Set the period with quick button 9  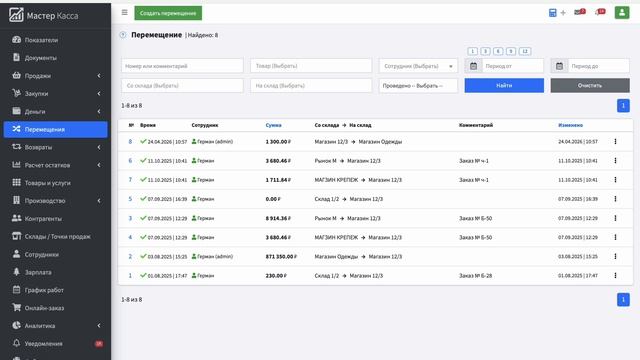(511, 51)
